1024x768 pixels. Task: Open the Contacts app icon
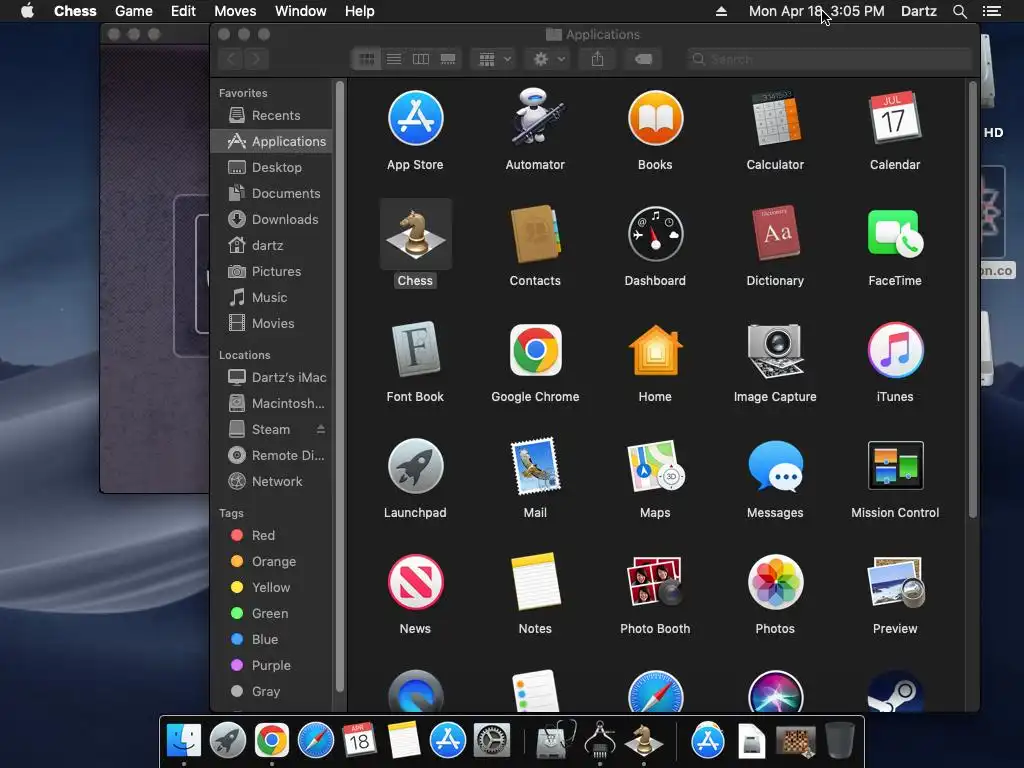coord(535,234)
